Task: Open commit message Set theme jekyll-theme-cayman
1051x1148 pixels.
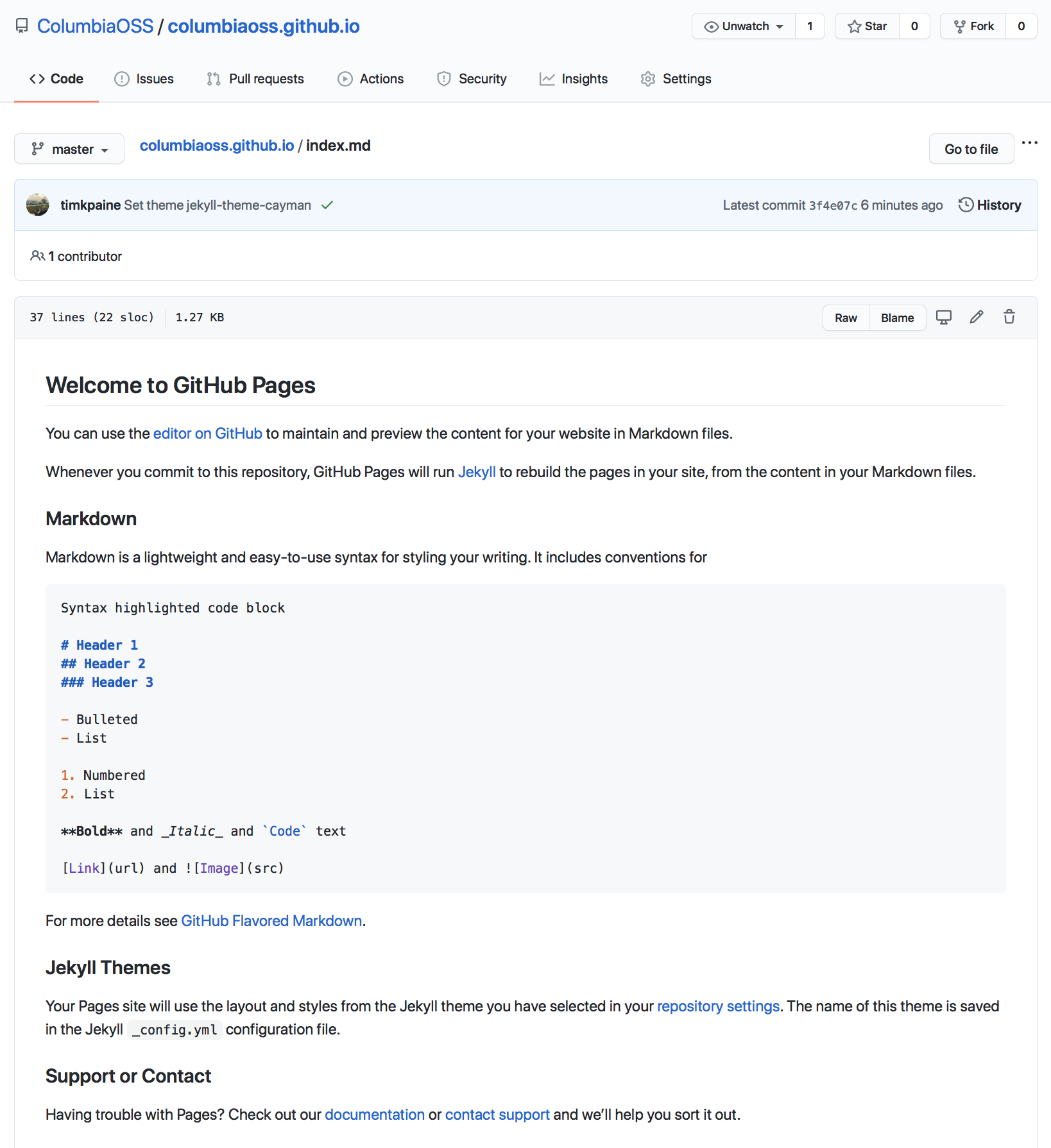Action: (218, 205)
